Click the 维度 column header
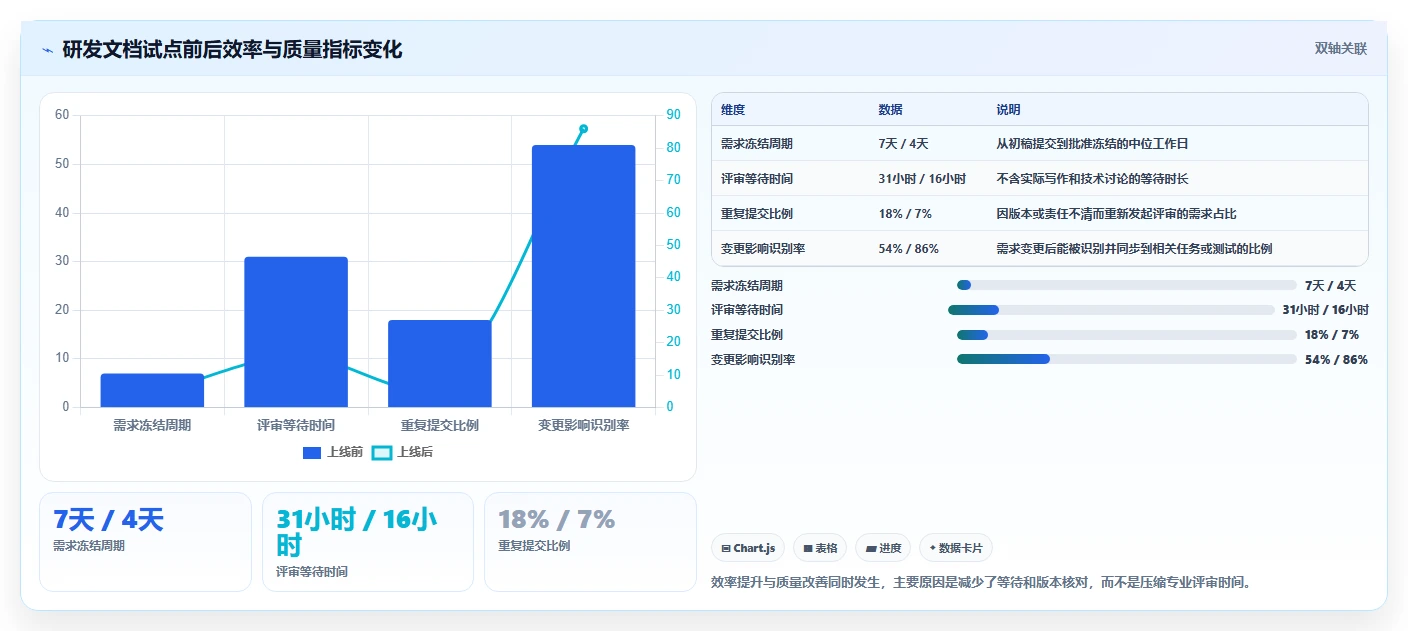The height and width of the screenshot is (631, 1408). 733,110
